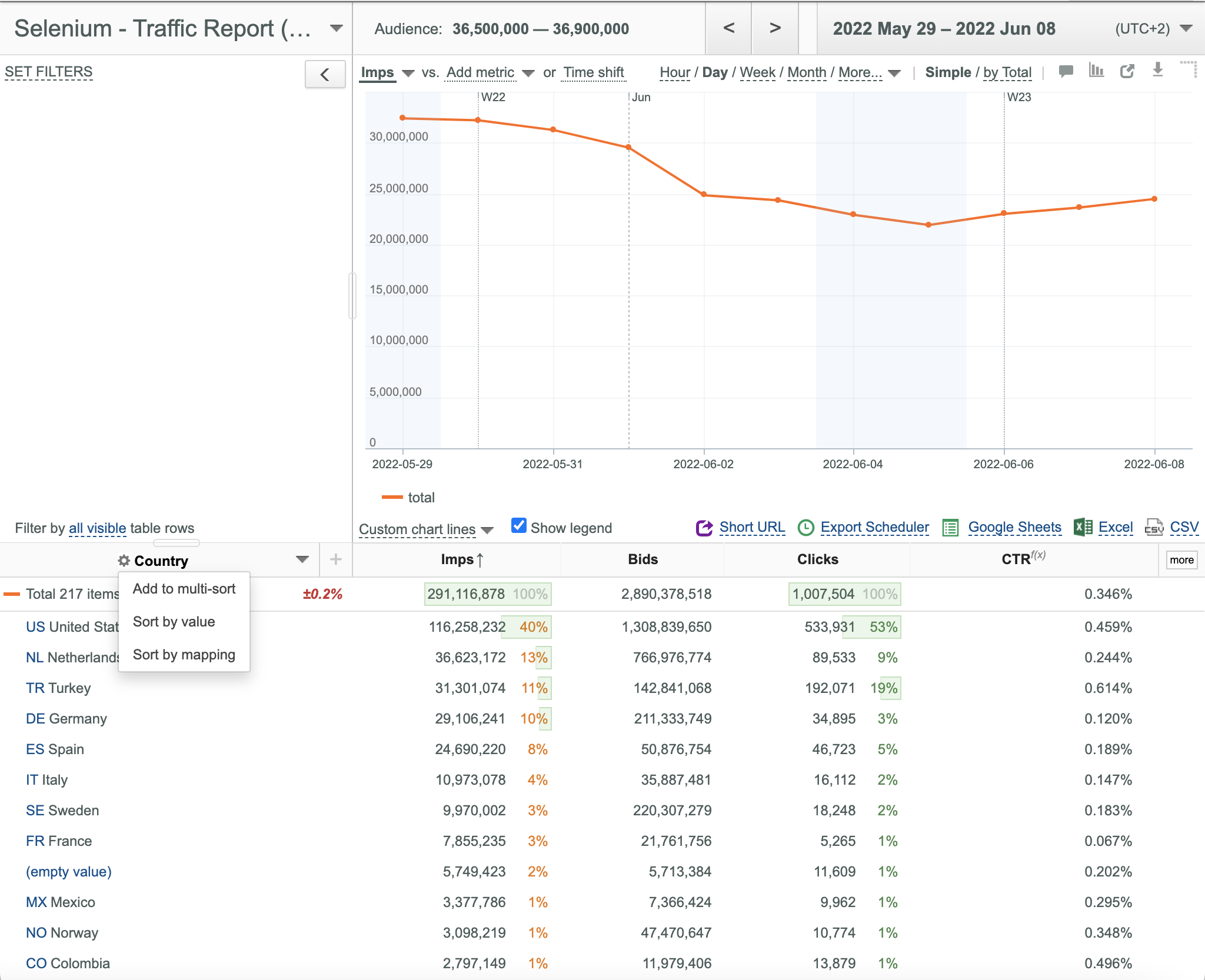Screen dimensions: 1205x980
Task: Switch chart granularity to Week
Action: click(x=757, y=72)
